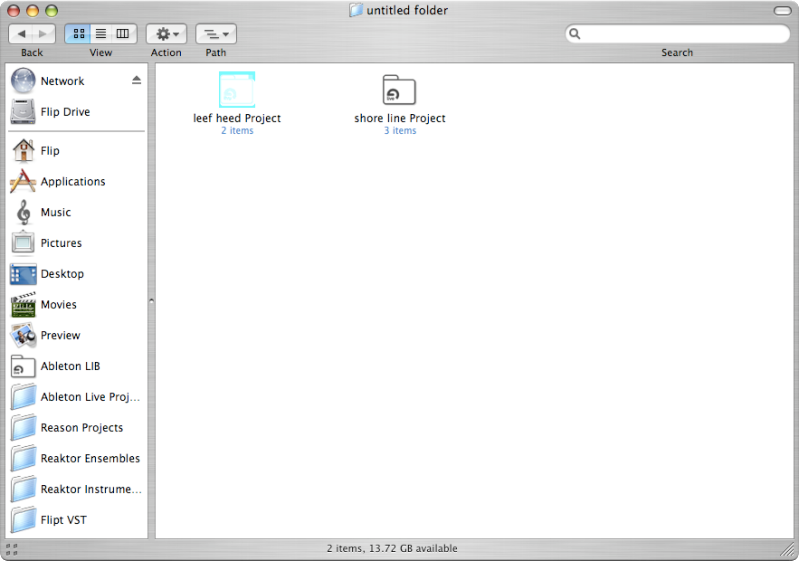Click the Preview app icon

(23, 335)
